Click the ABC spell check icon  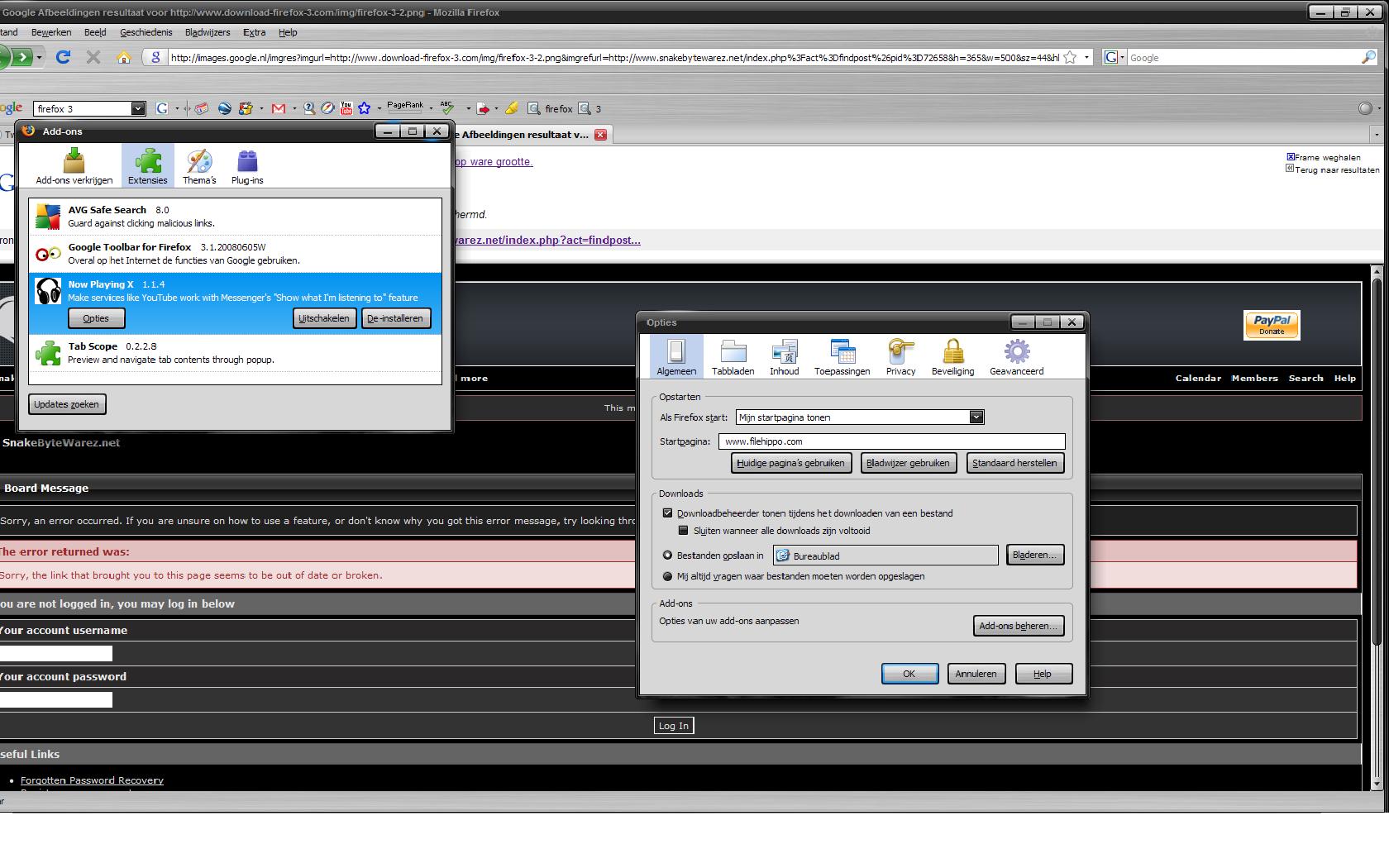point(447,107)
